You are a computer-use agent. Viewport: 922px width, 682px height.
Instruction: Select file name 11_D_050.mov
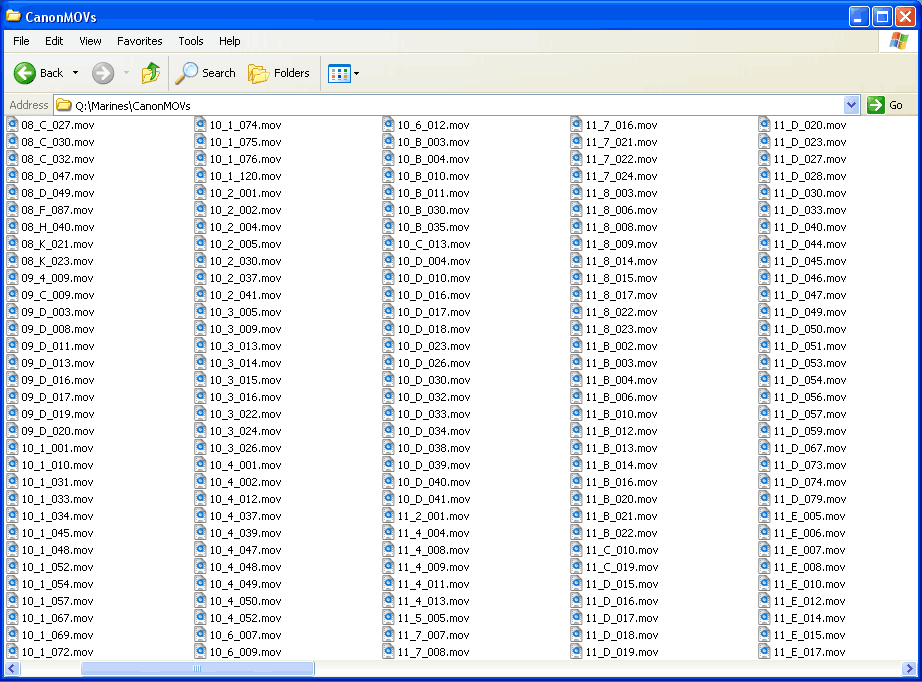810,329
